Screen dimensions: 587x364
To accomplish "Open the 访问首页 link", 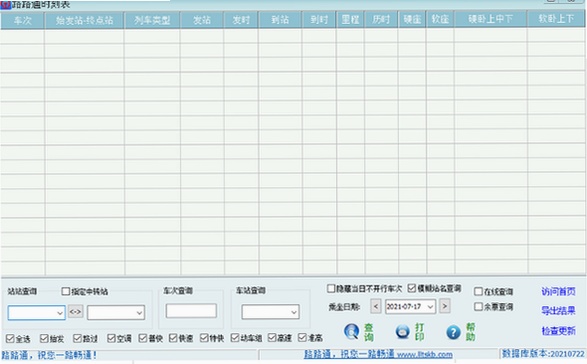I will (558, 291).
